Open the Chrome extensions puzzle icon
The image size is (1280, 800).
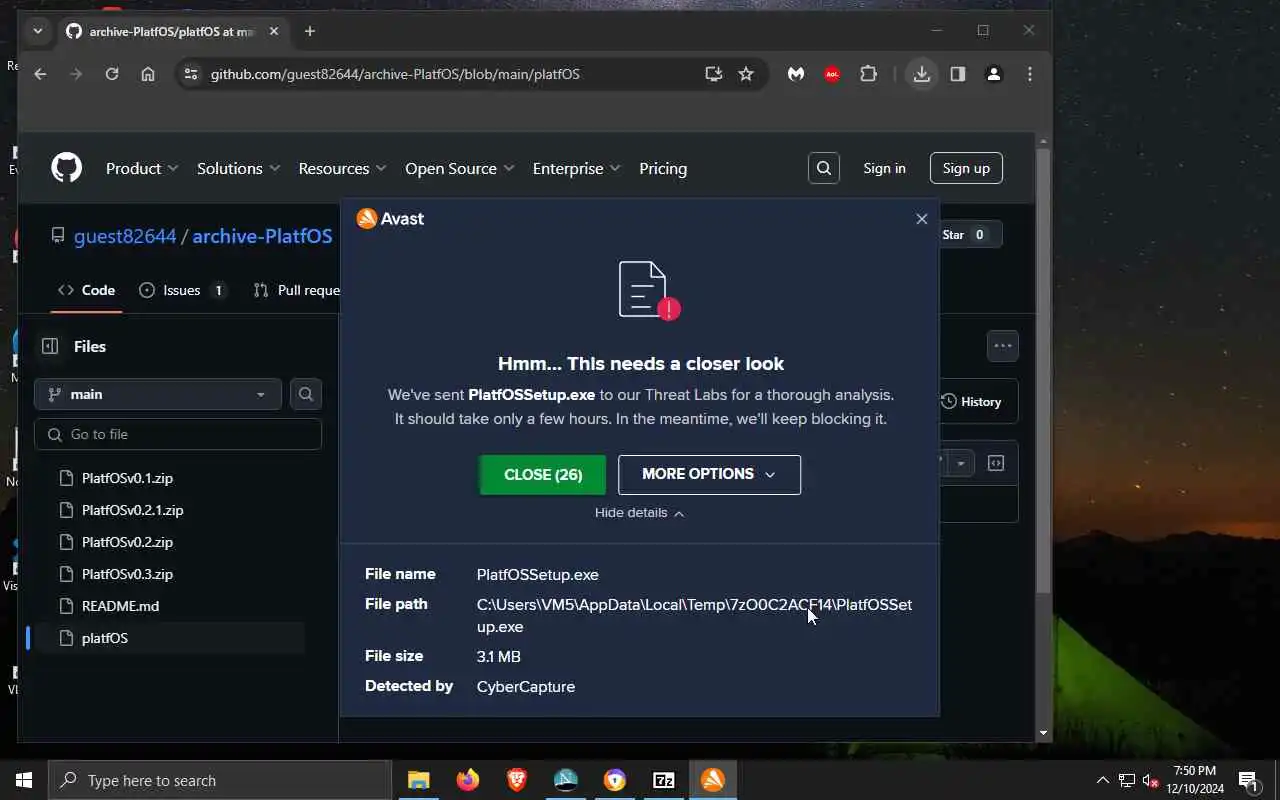[868, 74]
